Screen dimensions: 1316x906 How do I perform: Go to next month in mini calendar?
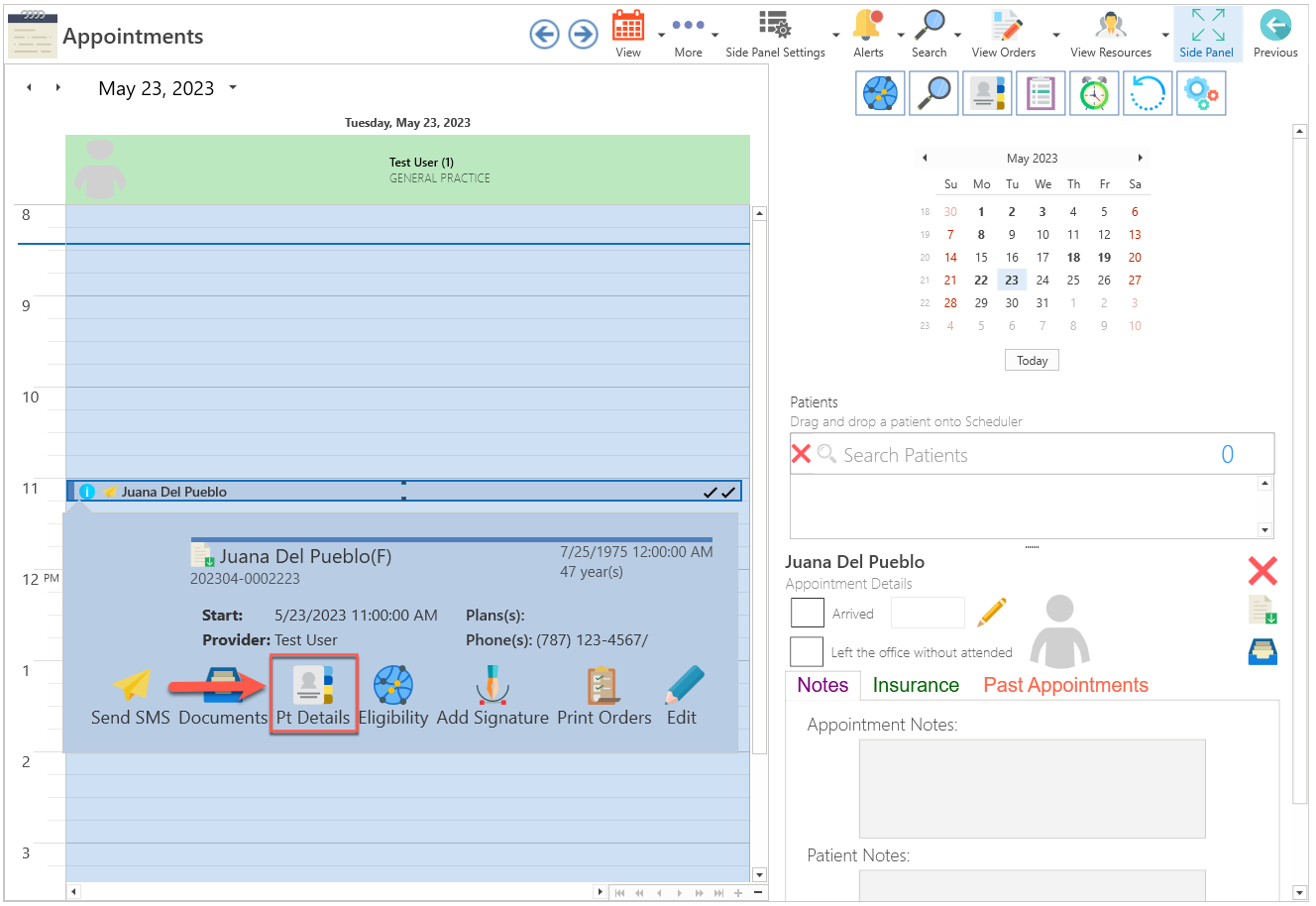pos(1141,158)
